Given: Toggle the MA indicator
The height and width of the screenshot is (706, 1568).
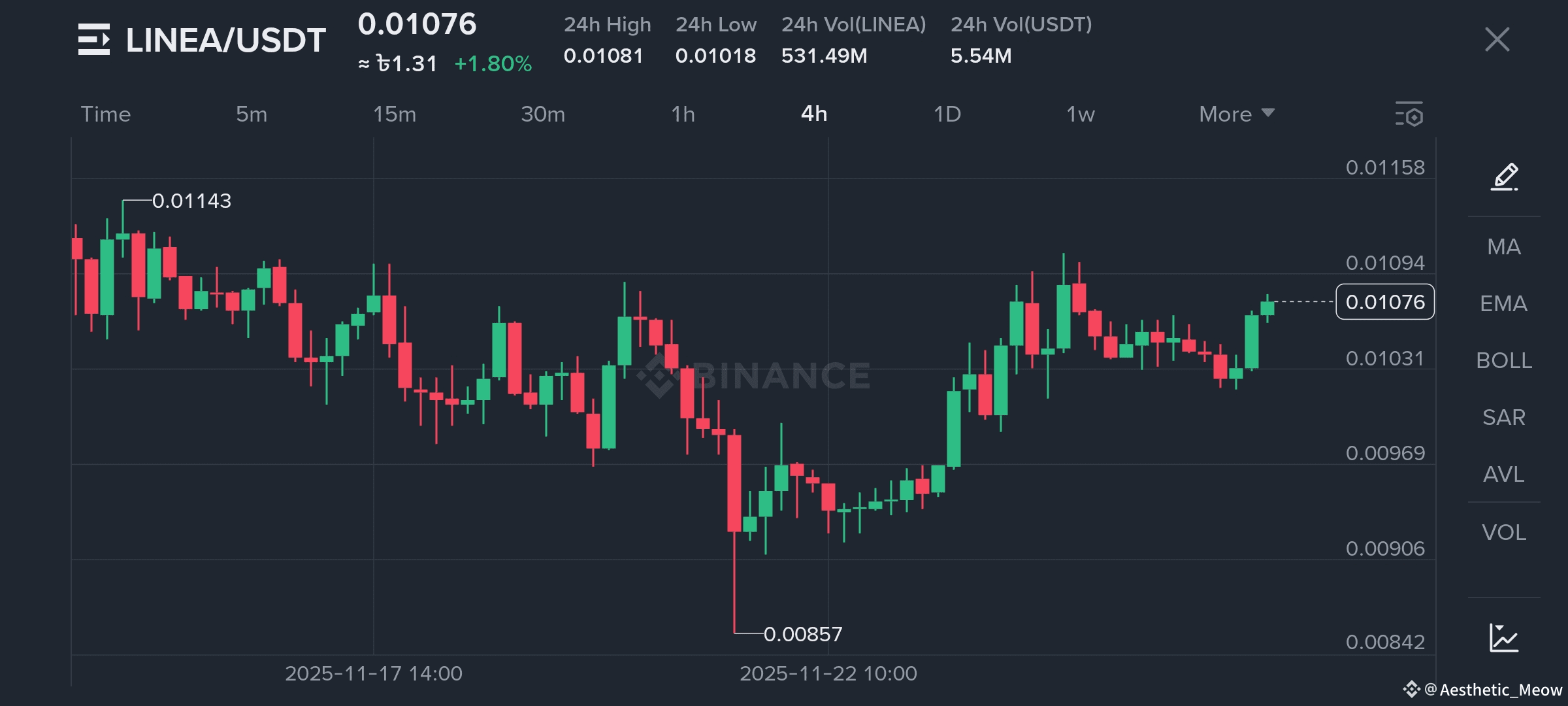Looking at the screenshot, I should click(1504, 246).
